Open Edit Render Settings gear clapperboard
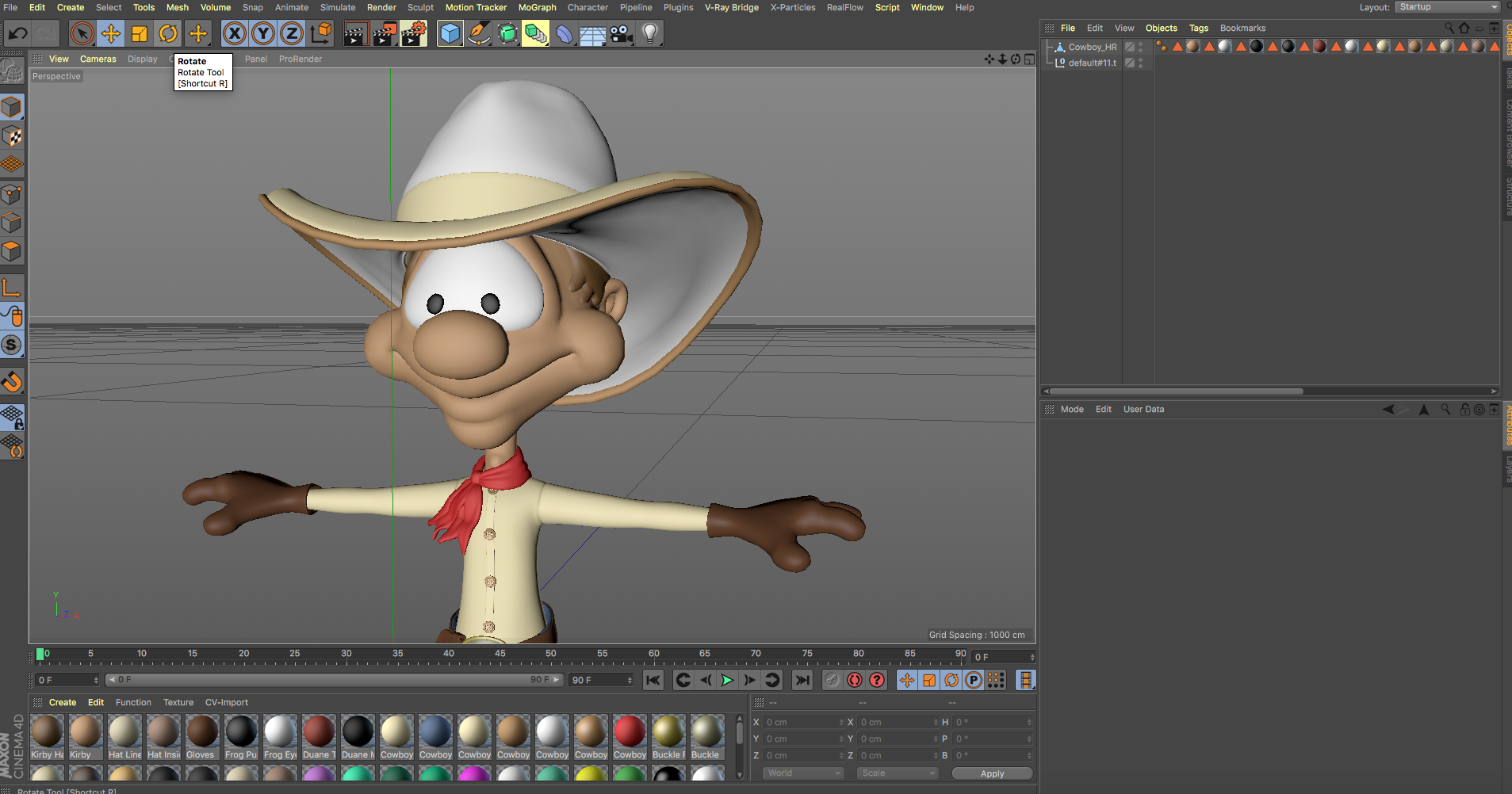 [414, 33]
